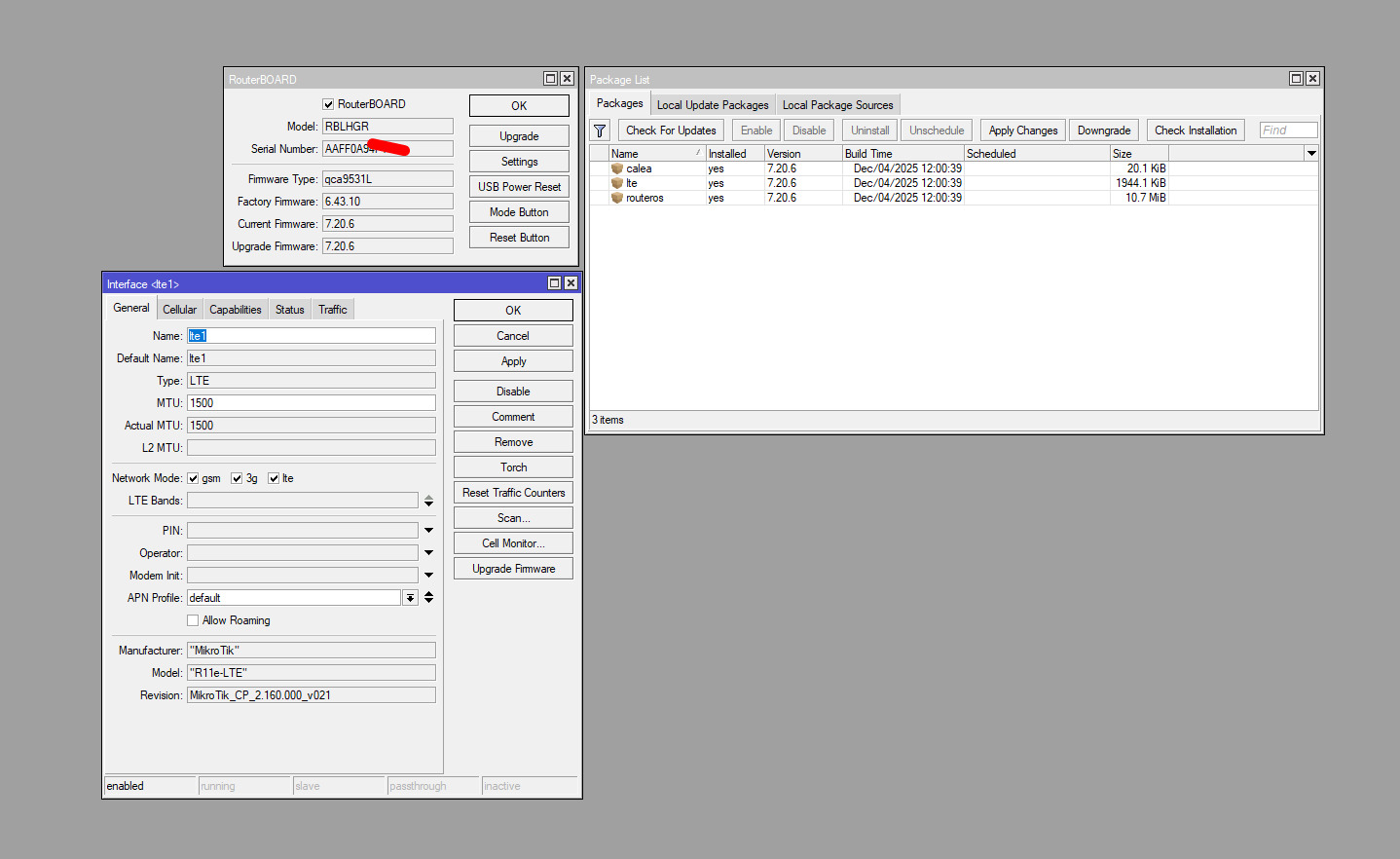
Task: Open the column chooser dropdown in Package List
Action: (x=1311, y=154)
